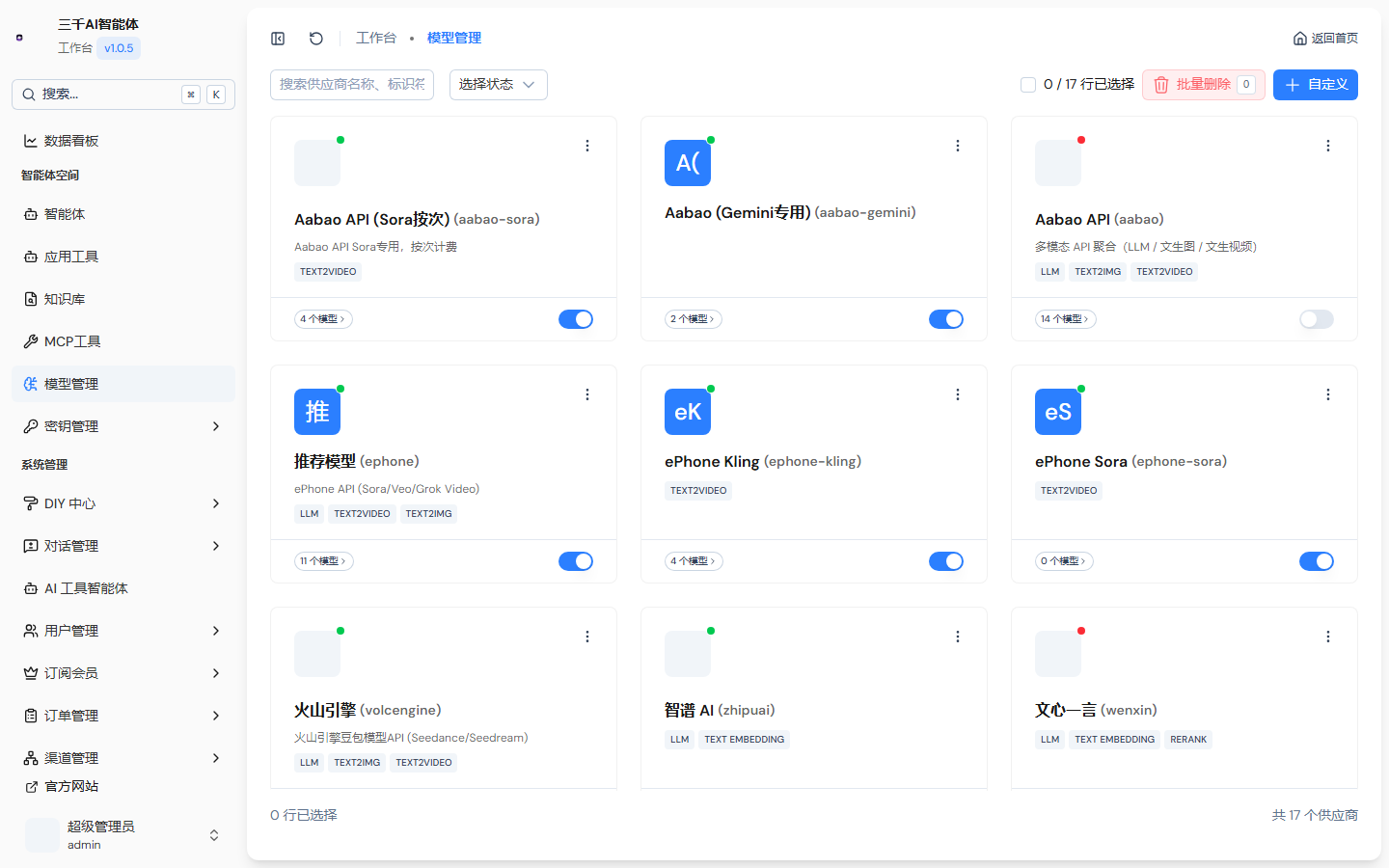Check the select-all rows checkbox
The image size is (1389, 868).
(1028, 85)
